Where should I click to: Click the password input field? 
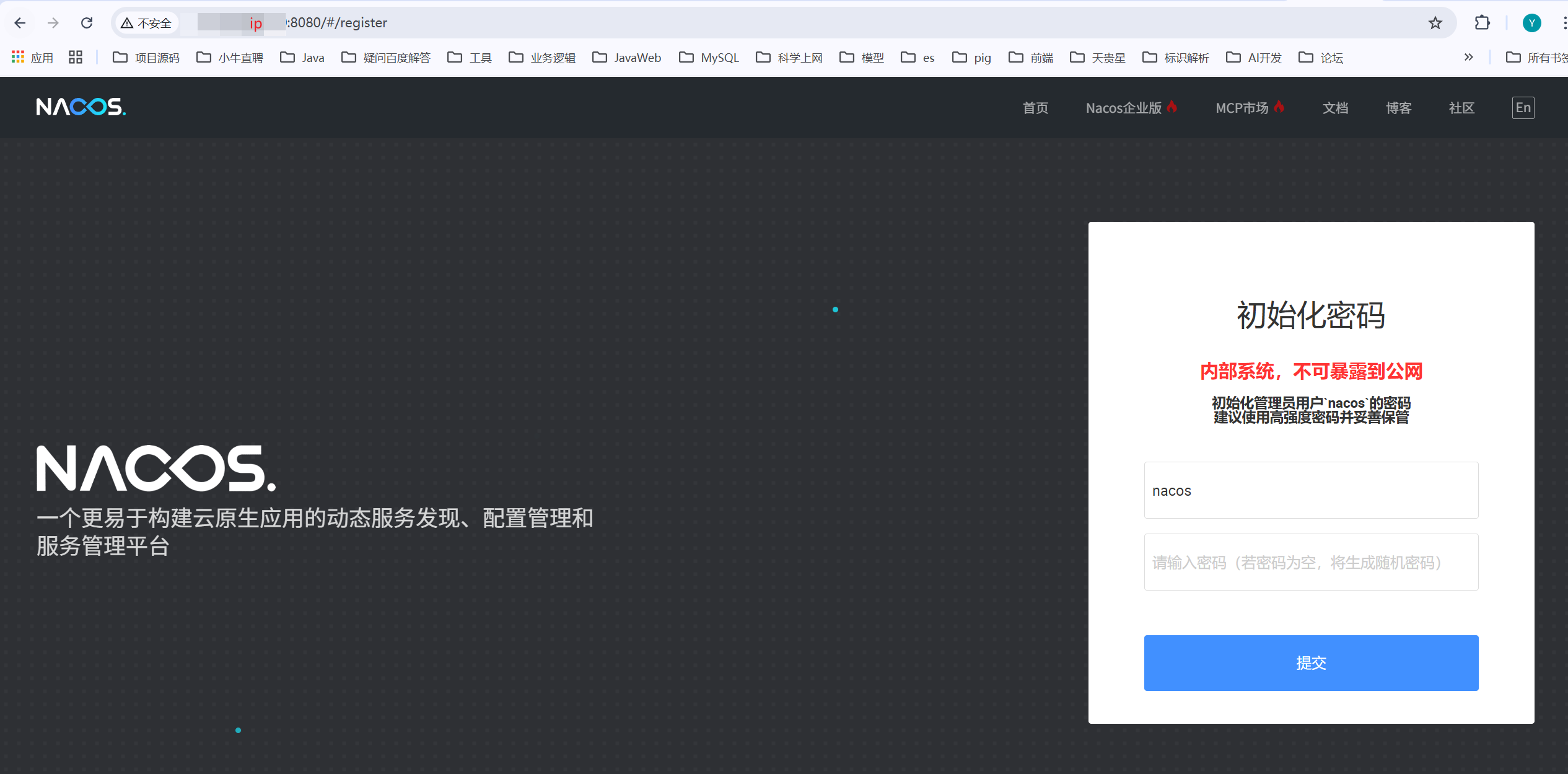pyautogui.click(x=1311, y=561)
